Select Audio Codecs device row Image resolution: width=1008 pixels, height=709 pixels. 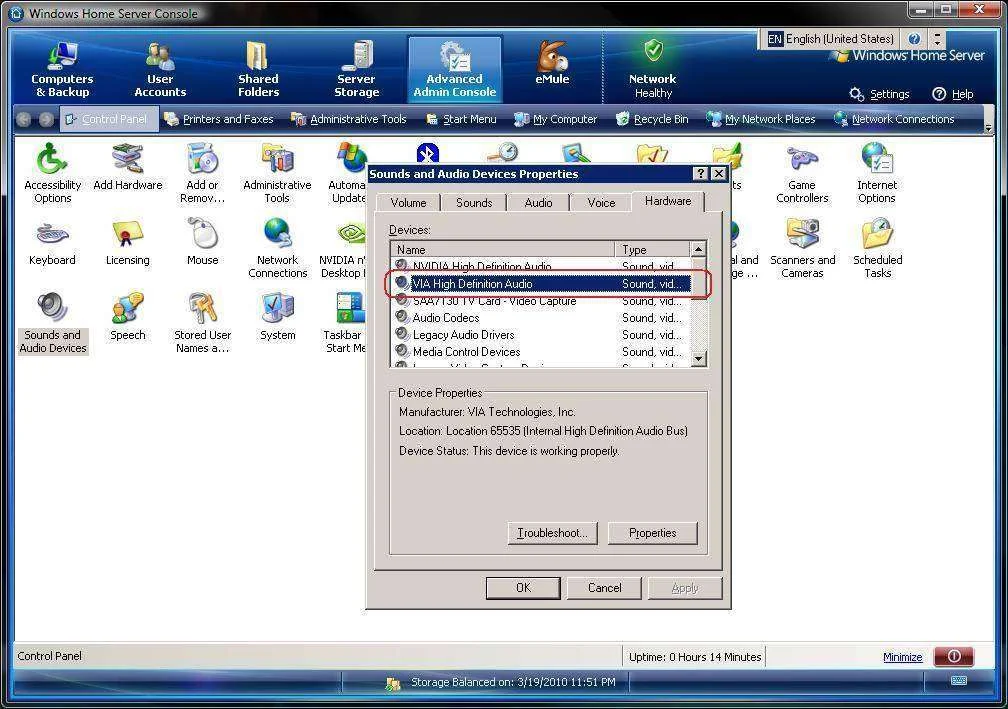[x=540, y=318]
